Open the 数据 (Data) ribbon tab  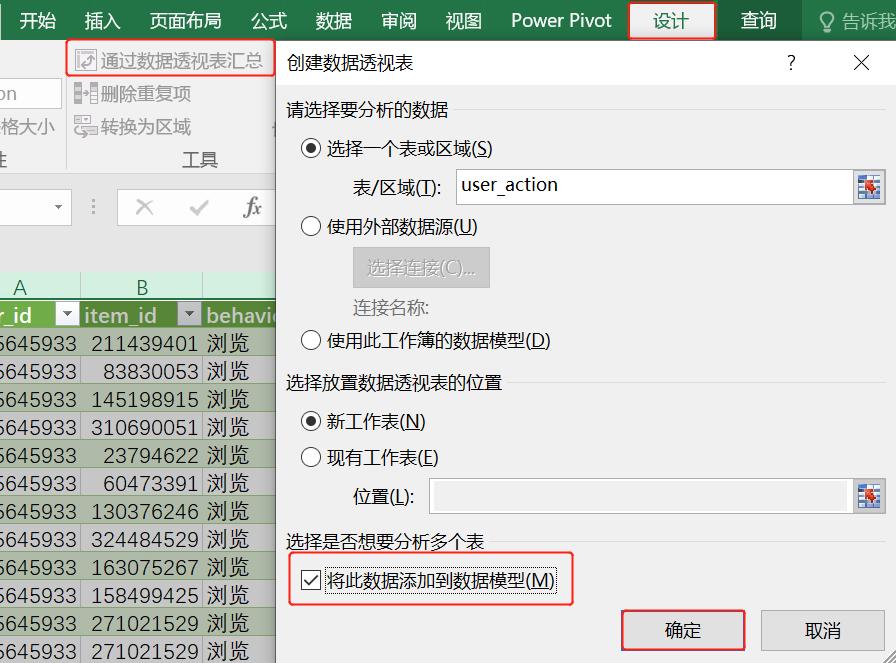click(x=334, y=19)
